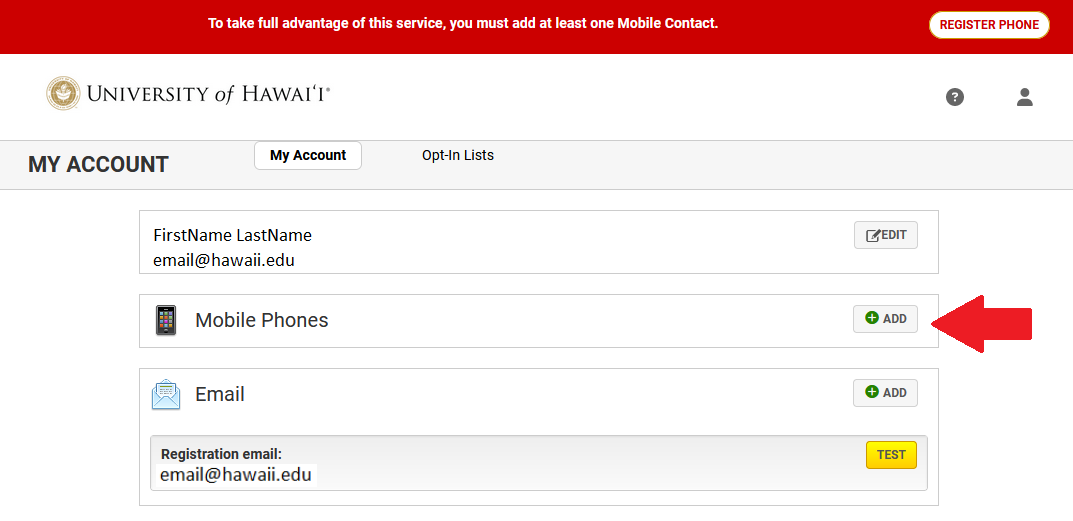The image size is (1073, 521).
Task: Click the pencil edit icon beside the name
Action: pos(873,236)
